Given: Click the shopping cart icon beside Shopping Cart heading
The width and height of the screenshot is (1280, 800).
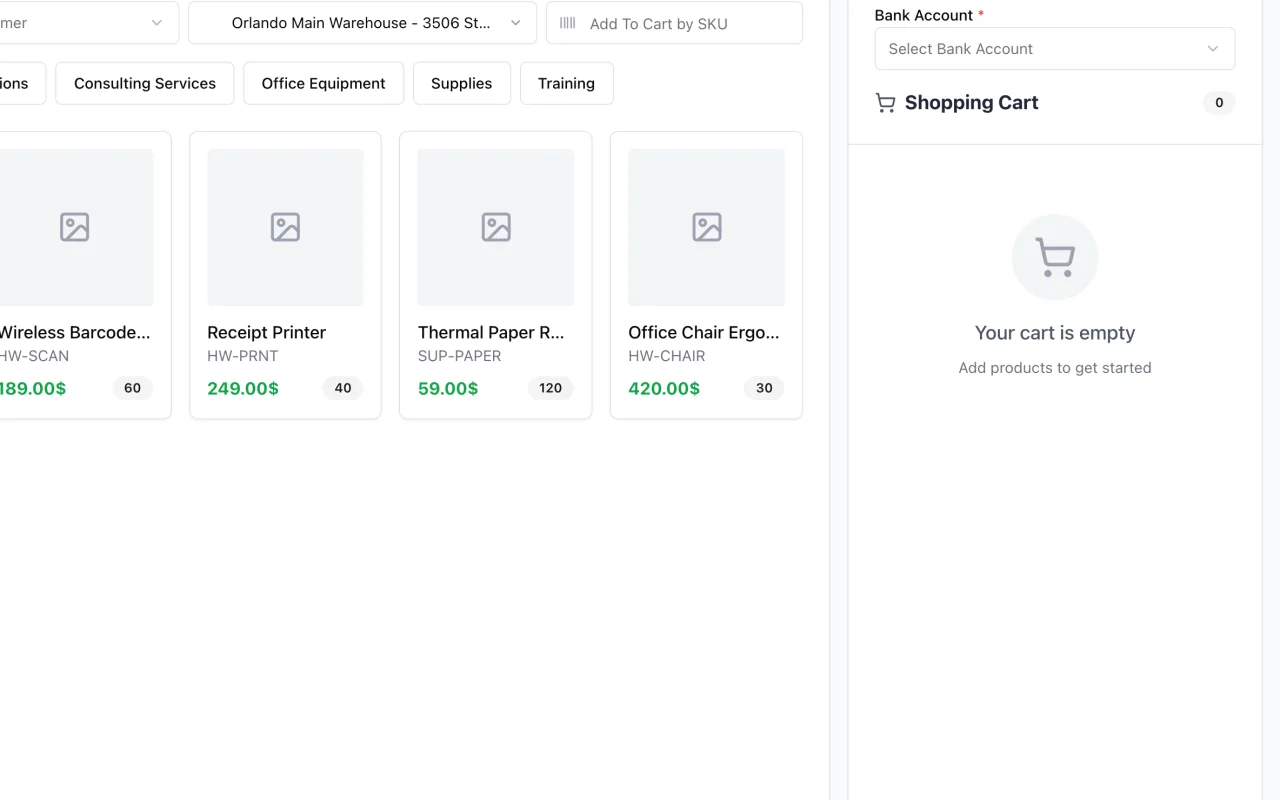Looking at the screenshot, I should tap(885, 103).
